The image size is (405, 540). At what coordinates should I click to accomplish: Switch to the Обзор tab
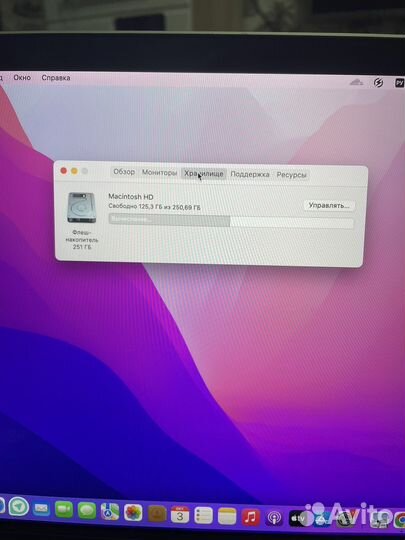click(124, 172)
